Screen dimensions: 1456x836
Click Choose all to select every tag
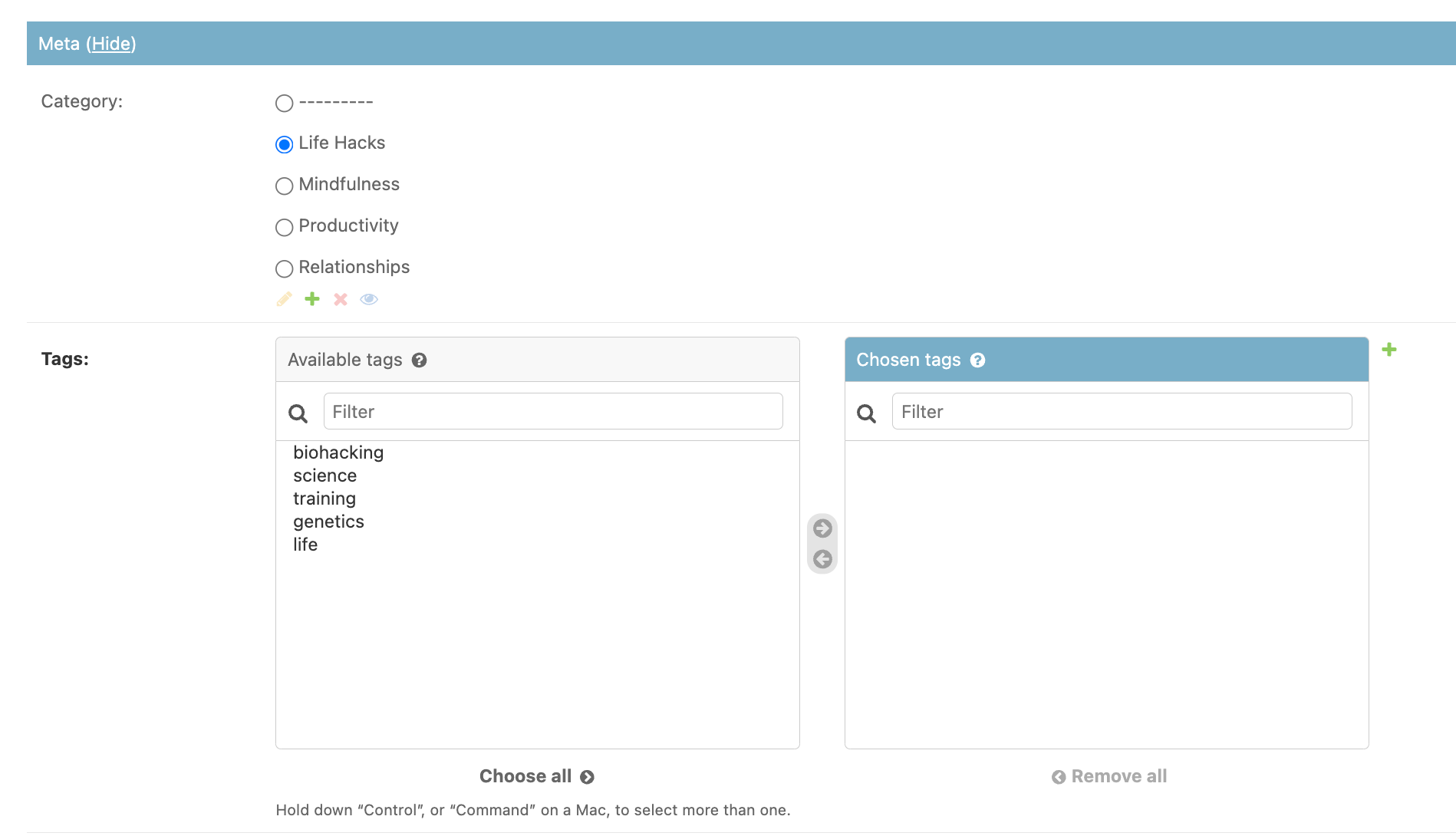tap(537, 775)
